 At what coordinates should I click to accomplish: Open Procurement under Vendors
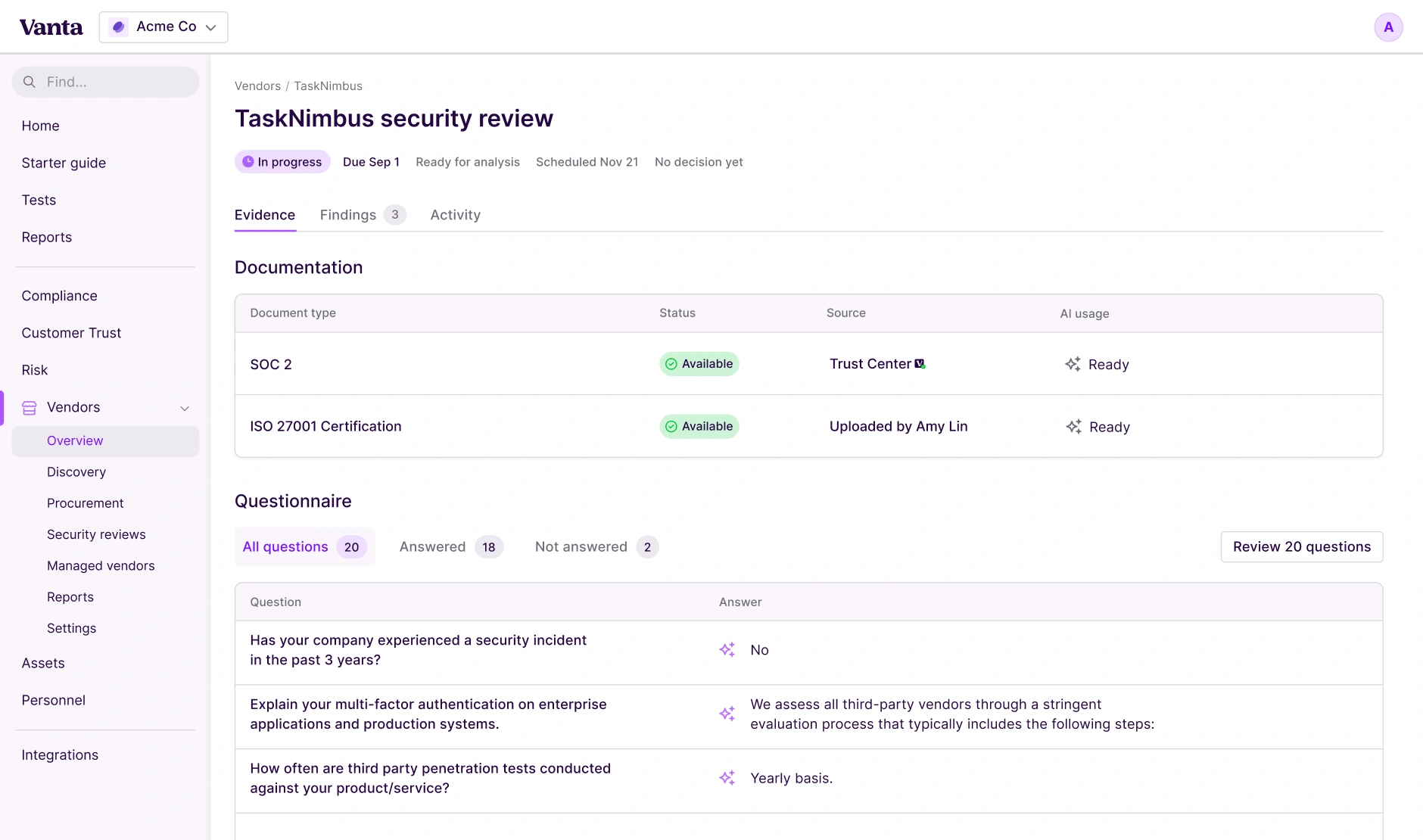(86, 503)
